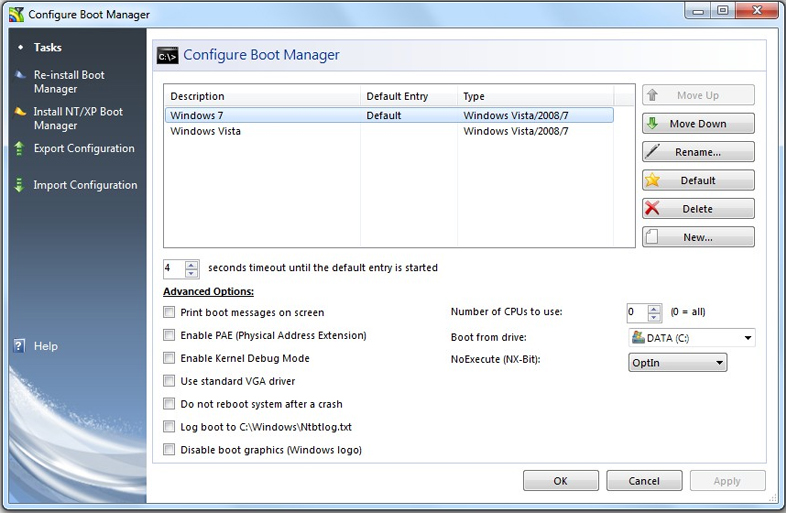Viewport: 786px width, 513px height.
Task: Click the Delete red X icon
Action: (x=652, y=209)
